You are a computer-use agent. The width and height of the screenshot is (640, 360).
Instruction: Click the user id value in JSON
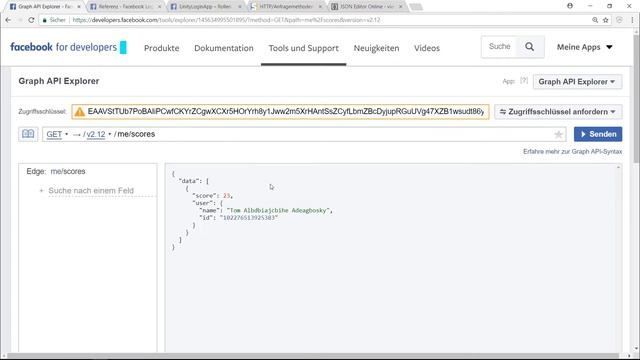[x=249, y=218]
